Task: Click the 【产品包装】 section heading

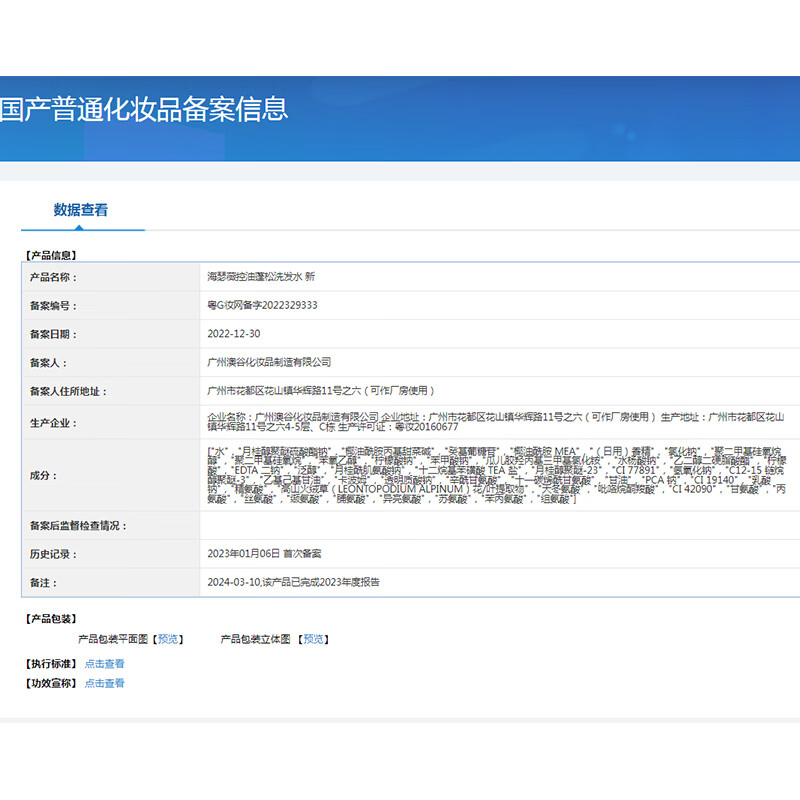Action: click(51, 619)
